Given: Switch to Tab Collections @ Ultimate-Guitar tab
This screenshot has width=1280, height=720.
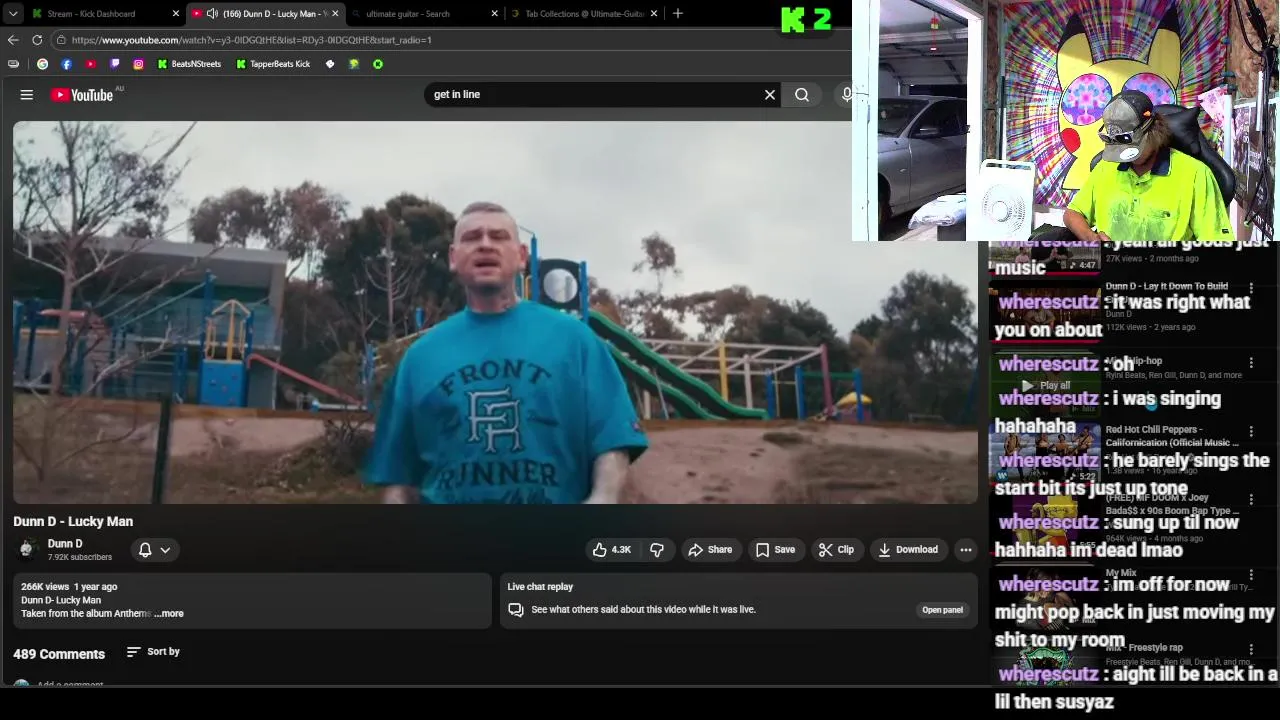Looking at the screenshot, I should [x=584, y=14].
